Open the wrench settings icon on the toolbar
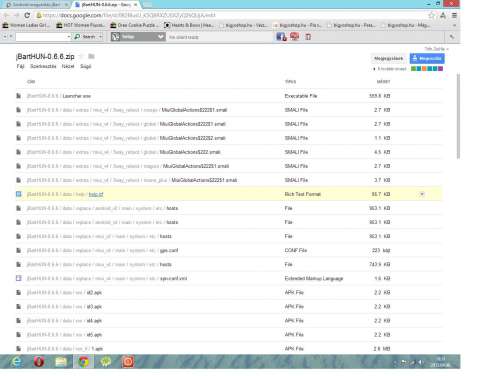 [452, 37]
